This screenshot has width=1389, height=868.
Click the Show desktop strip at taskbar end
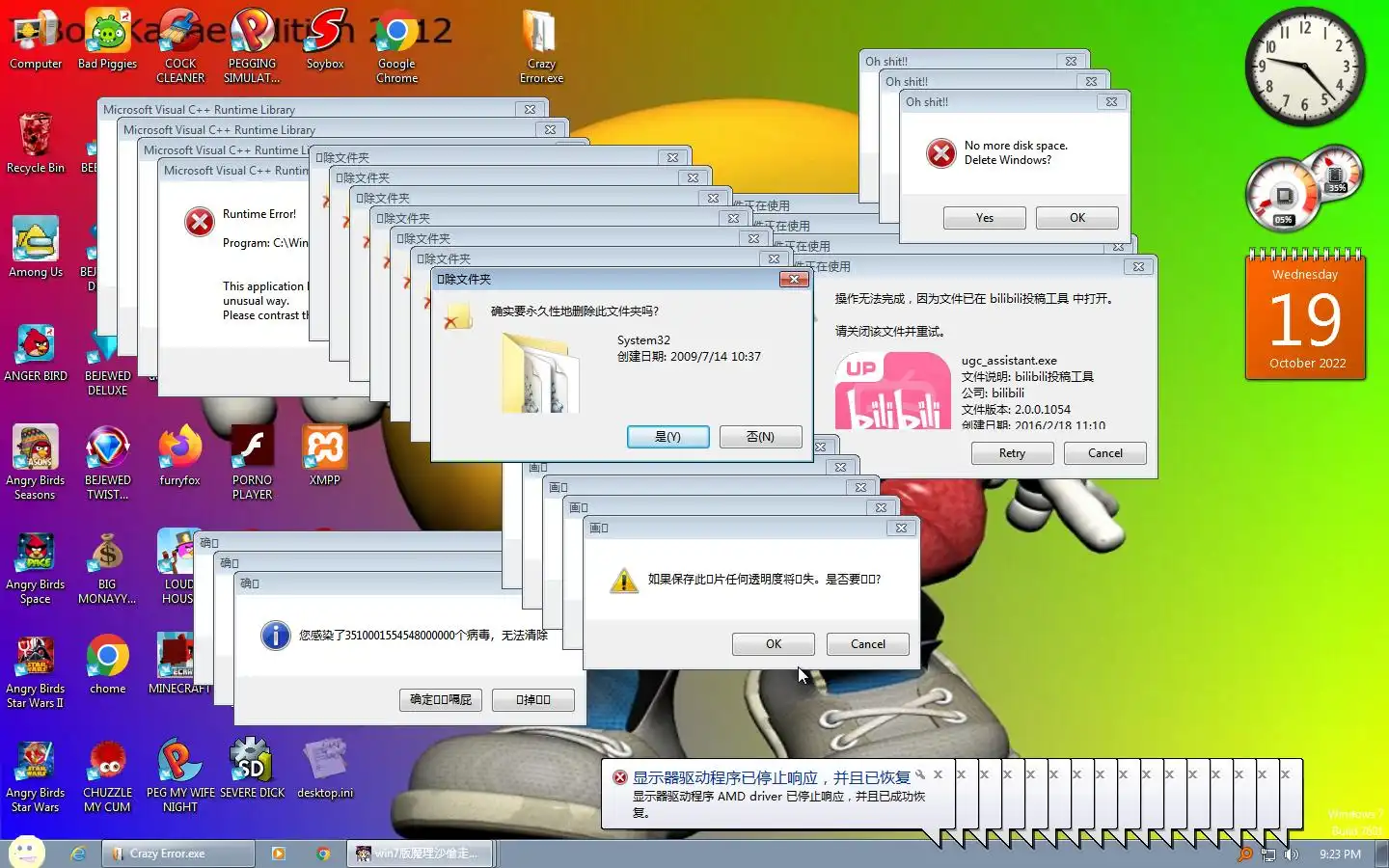pyautogui.click(x=1381, y=854)
